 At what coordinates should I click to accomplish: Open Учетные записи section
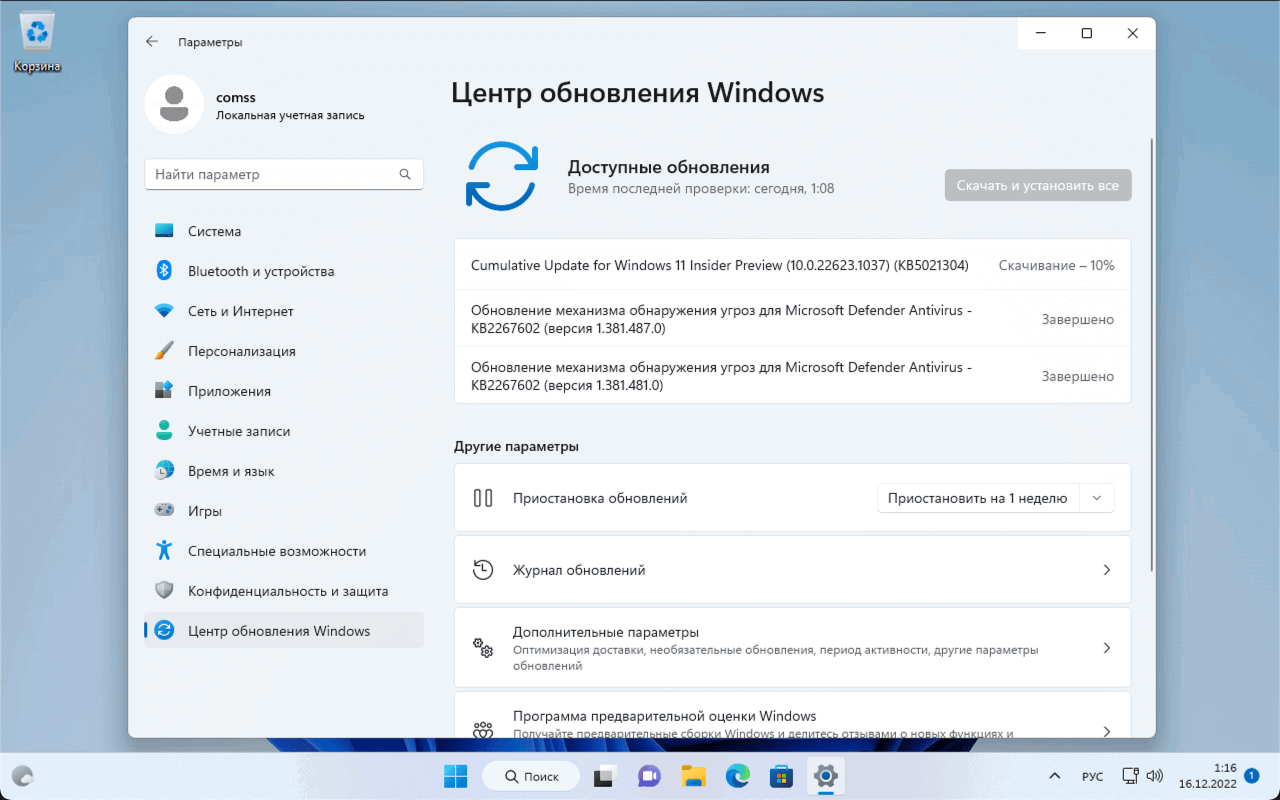click(284, 431)
